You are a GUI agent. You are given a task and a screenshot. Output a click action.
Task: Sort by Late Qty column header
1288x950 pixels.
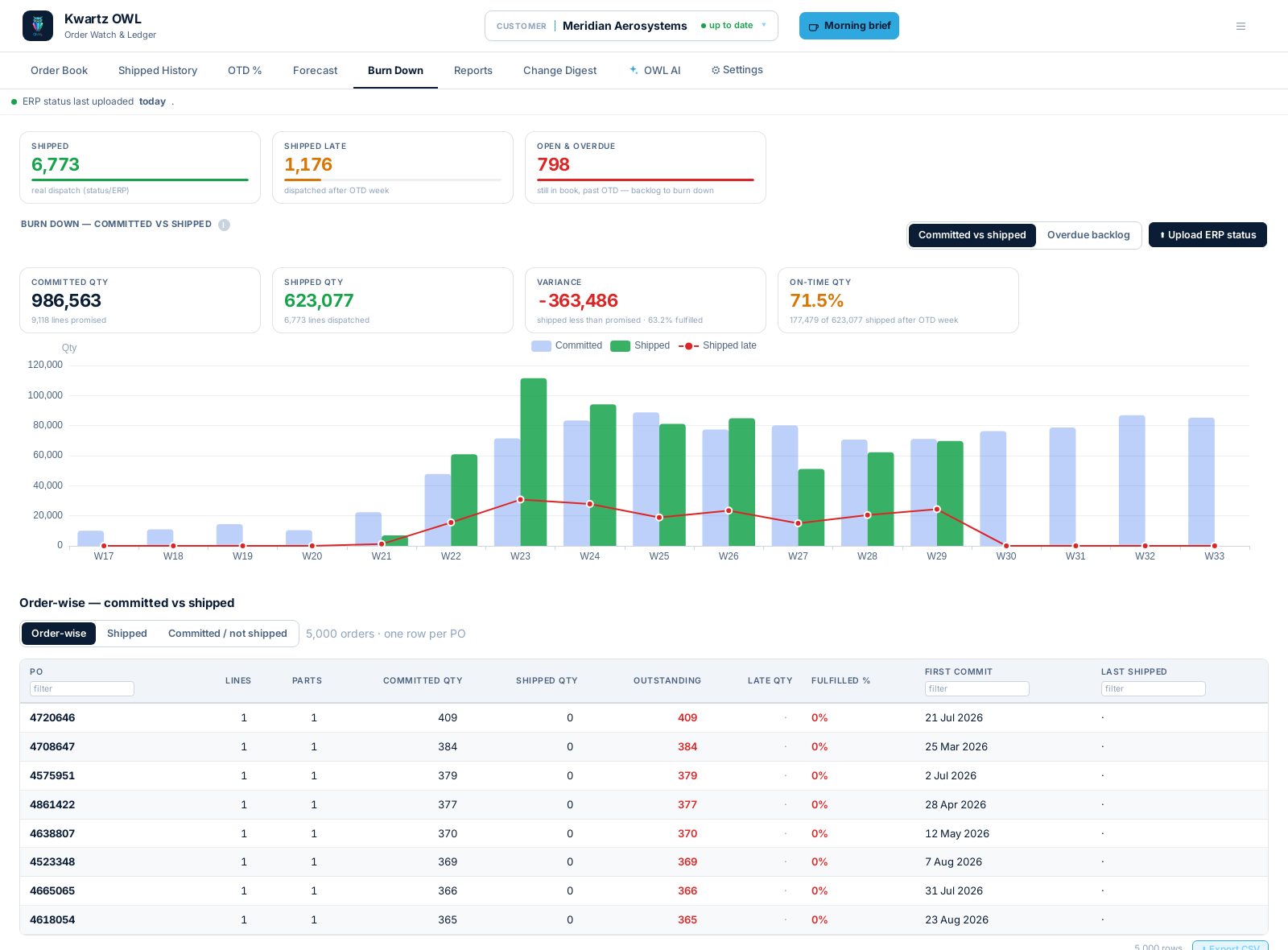[770, 680]
